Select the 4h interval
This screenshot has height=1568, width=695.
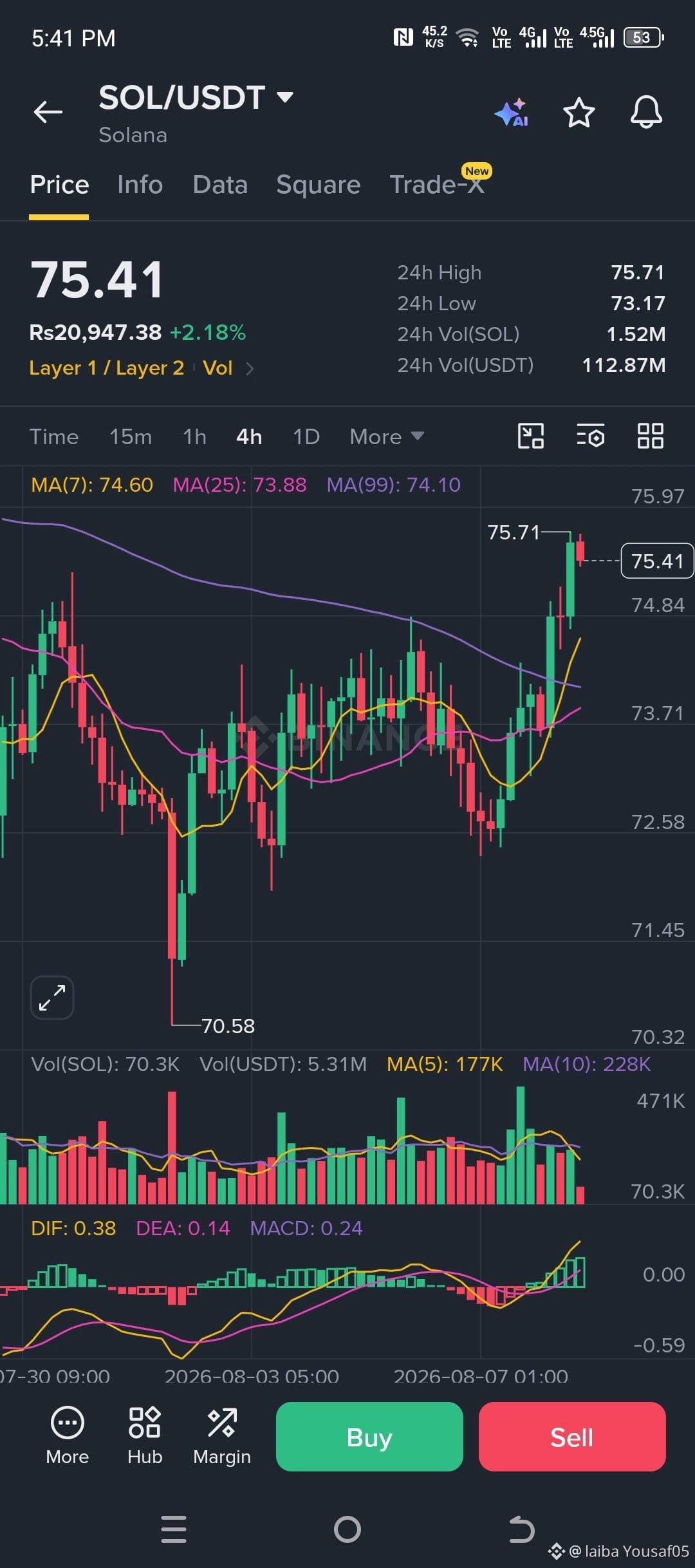[249, 436]
